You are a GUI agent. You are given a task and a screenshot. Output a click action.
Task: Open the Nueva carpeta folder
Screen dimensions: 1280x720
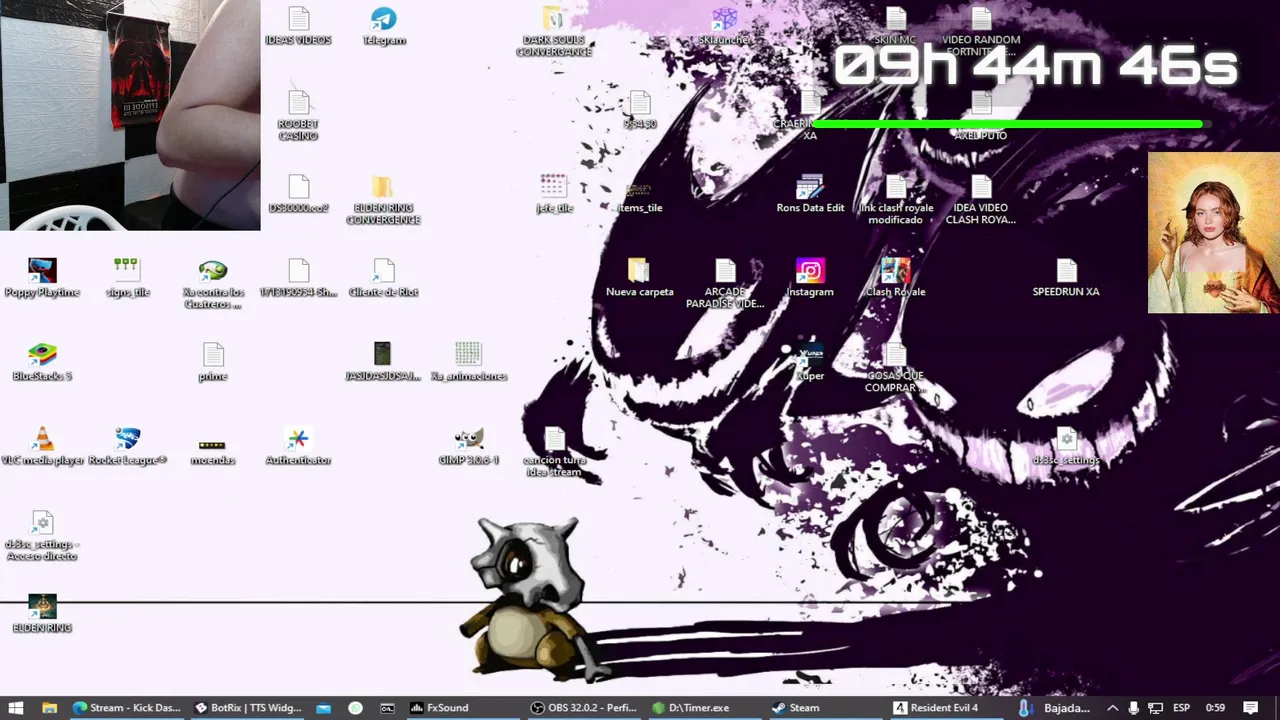tap(639, 278)
